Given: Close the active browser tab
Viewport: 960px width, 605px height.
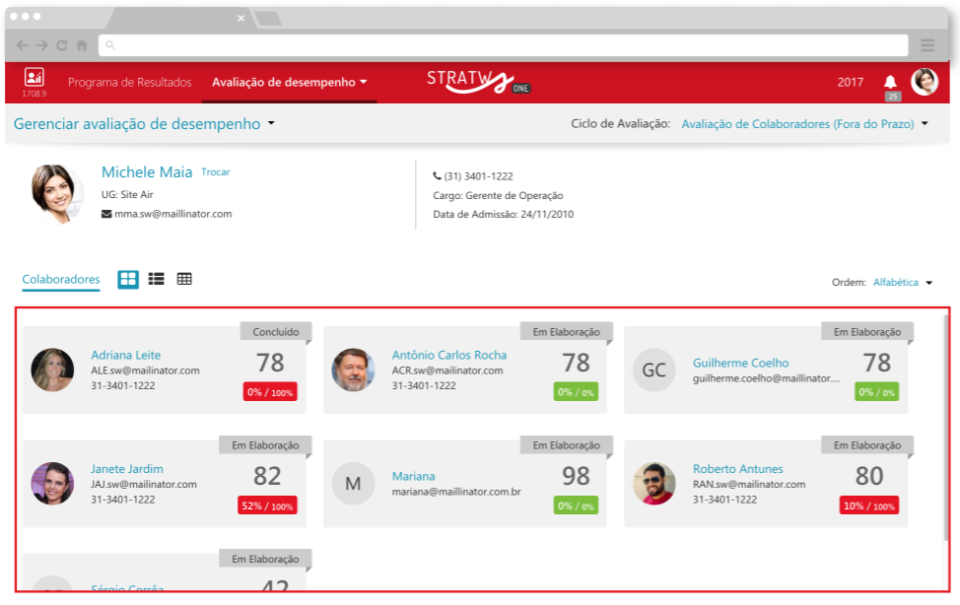Looking at the screenshot, I should [241, 18].
